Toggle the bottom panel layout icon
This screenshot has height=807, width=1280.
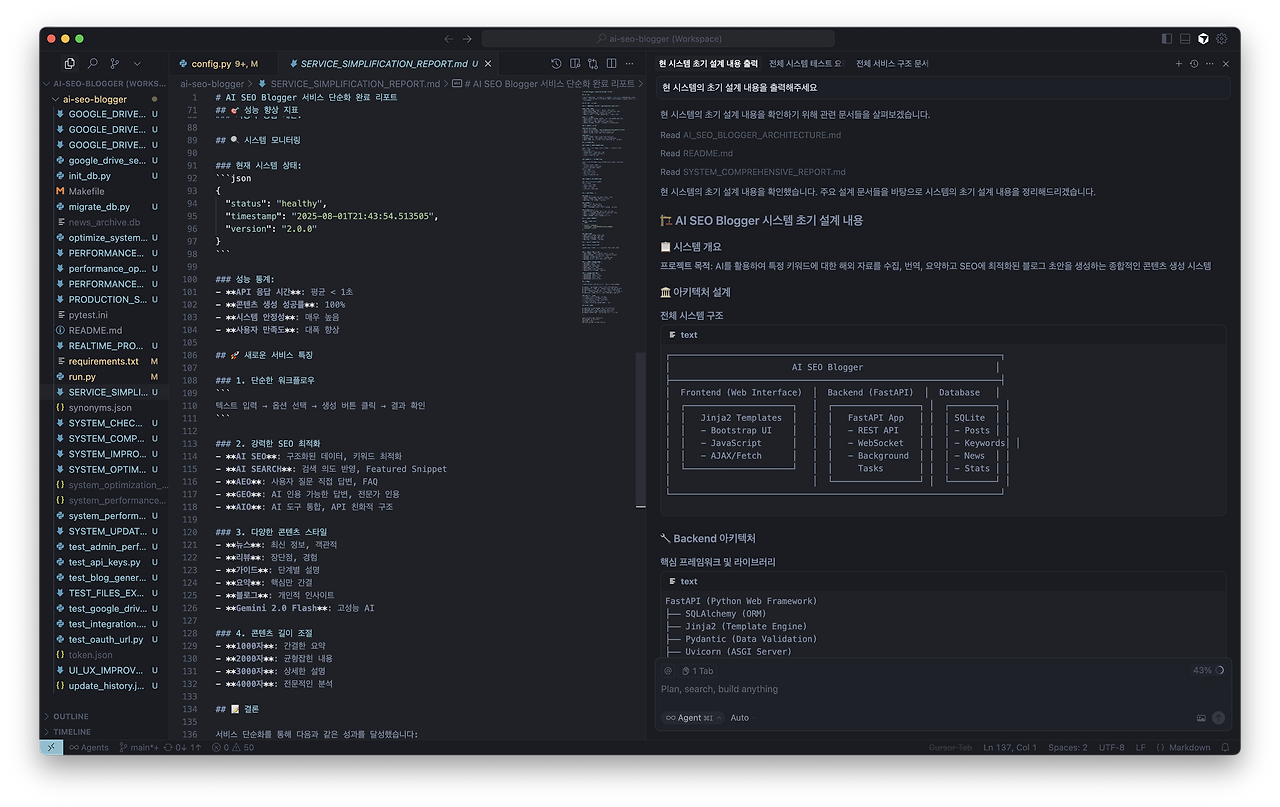[x=1185, y=39]
